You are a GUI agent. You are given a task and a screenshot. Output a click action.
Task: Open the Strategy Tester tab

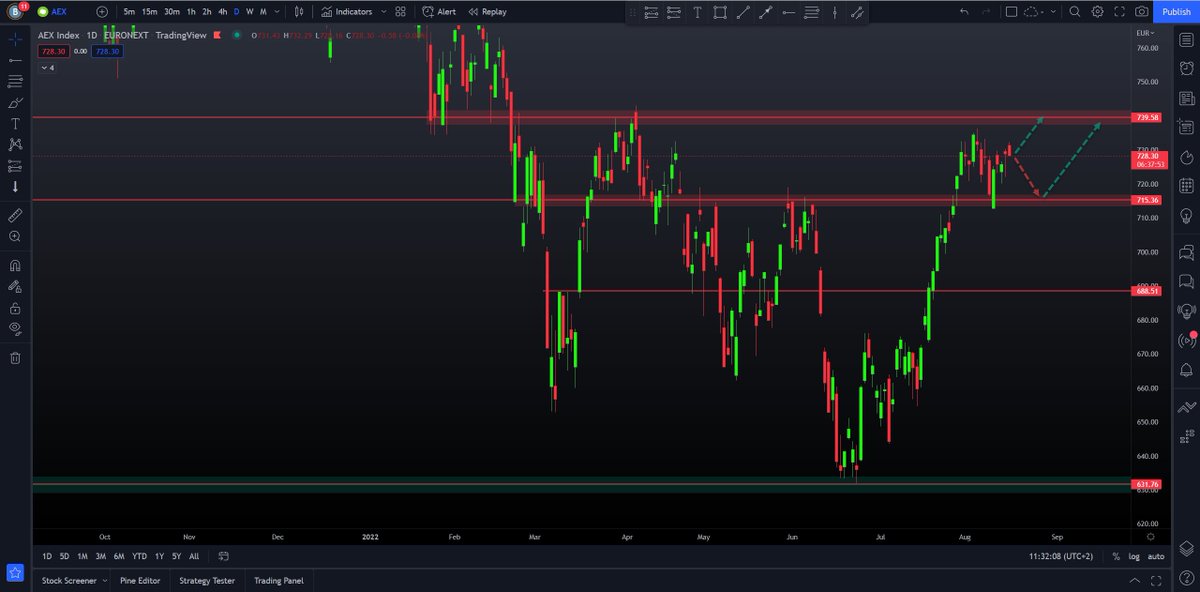click(x=207, y=580)
